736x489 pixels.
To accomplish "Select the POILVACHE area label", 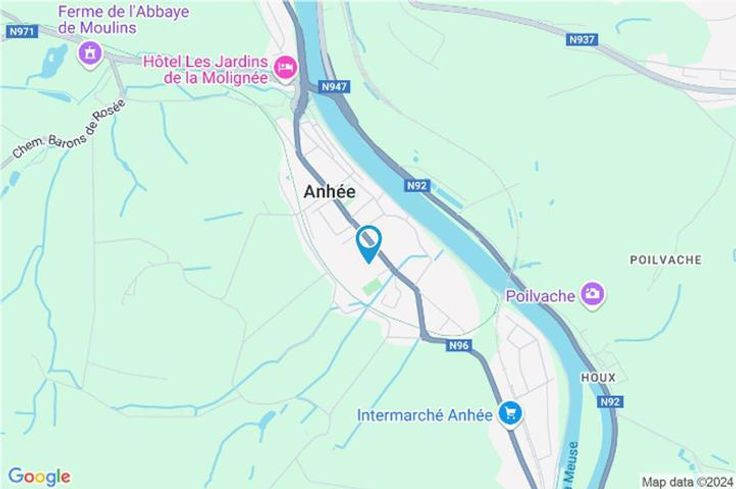I will click(666, 260).
